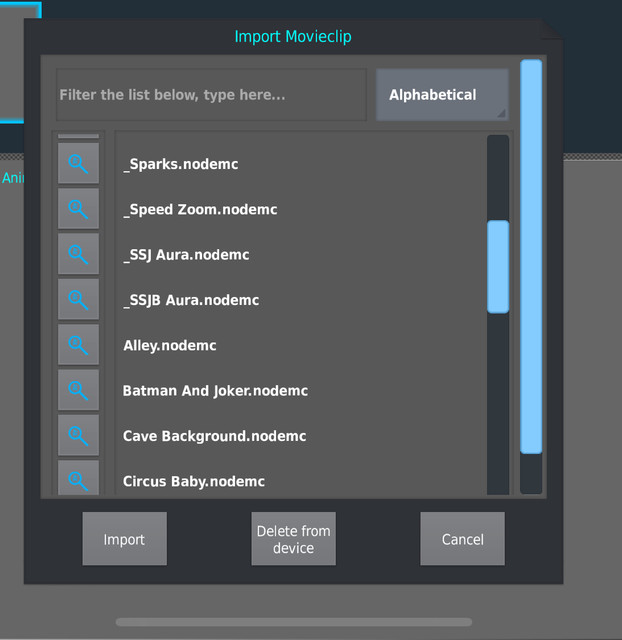Cancel the Import Movieclip dialog
Image resolution: width=622 pixels, height=640 pixels.
462,539
